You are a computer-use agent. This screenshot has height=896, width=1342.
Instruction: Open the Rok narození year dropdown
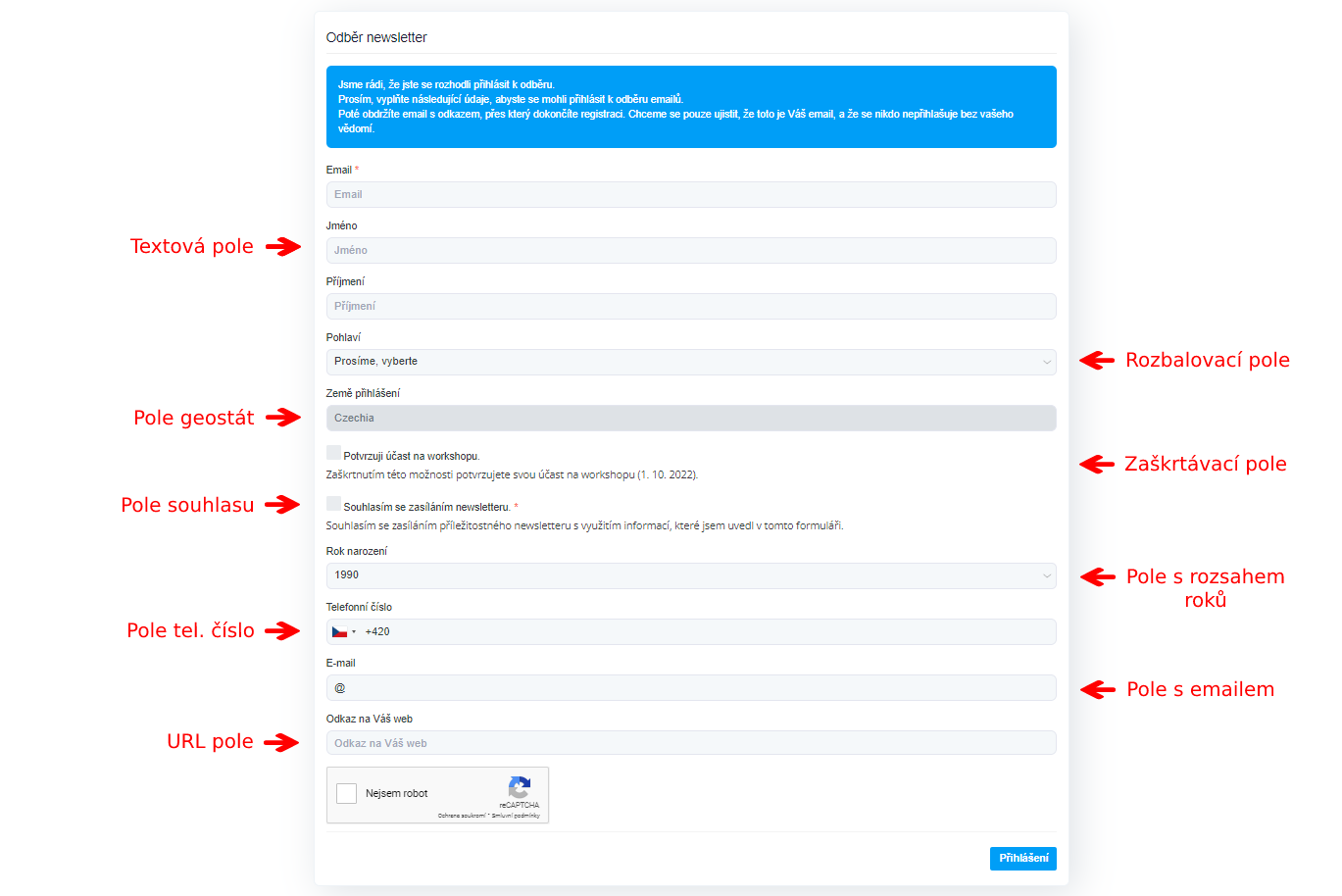point(691,575)
